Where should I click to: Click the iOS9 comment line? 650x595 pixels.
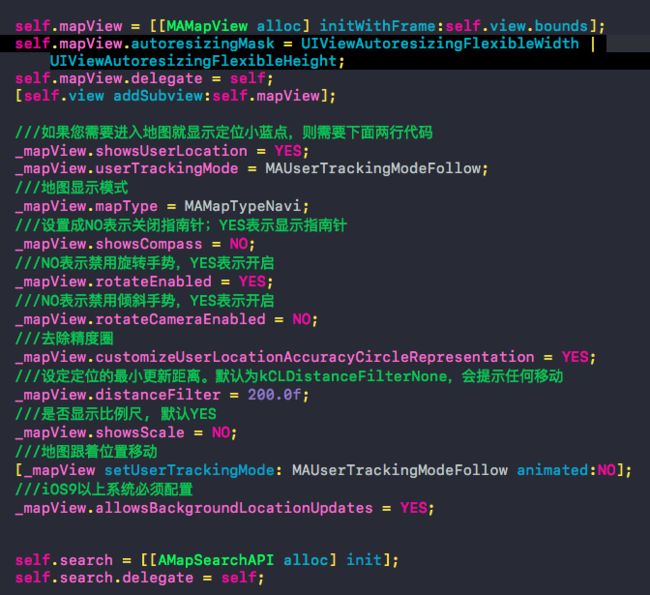[x=104, y=489]
